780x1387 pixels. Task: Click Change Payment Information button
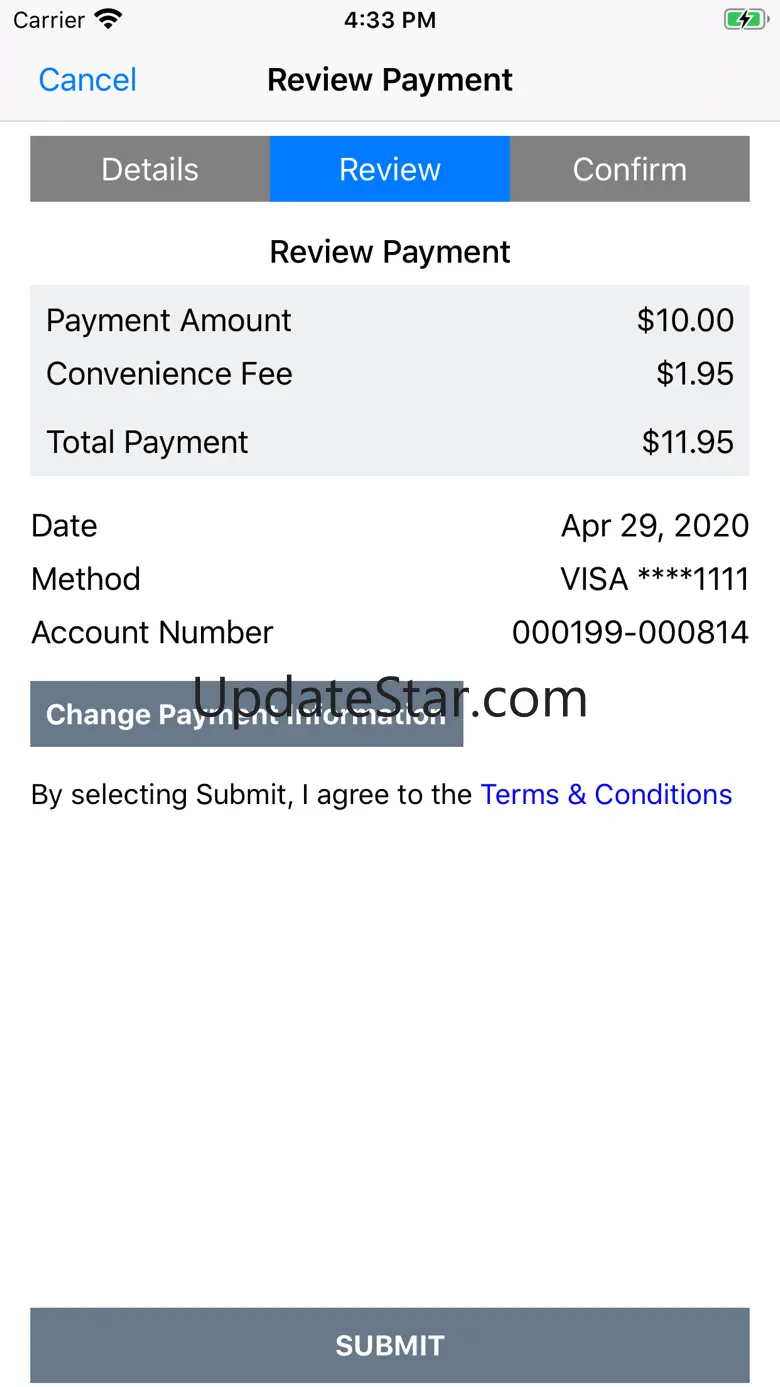[247, 714]
